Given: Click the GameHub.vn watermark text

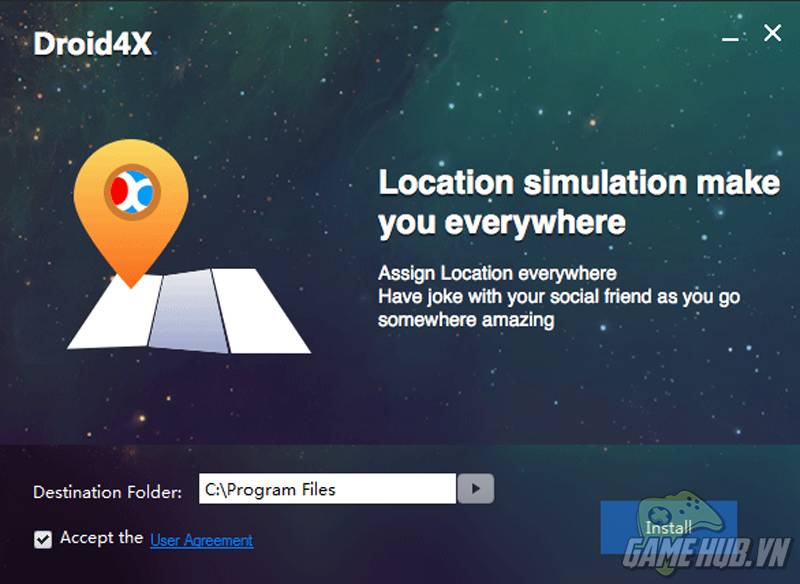Looking at the screenshot, I should (706, 552).
